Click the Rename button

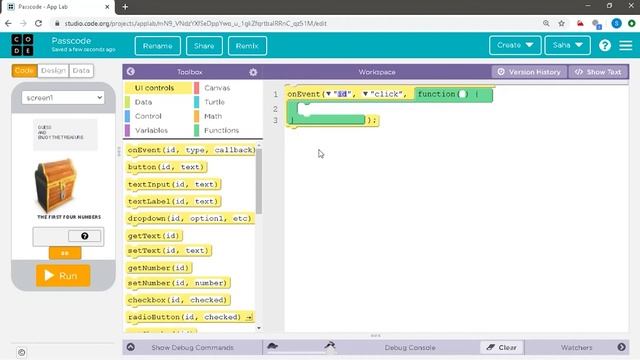[x=158, y=46]
